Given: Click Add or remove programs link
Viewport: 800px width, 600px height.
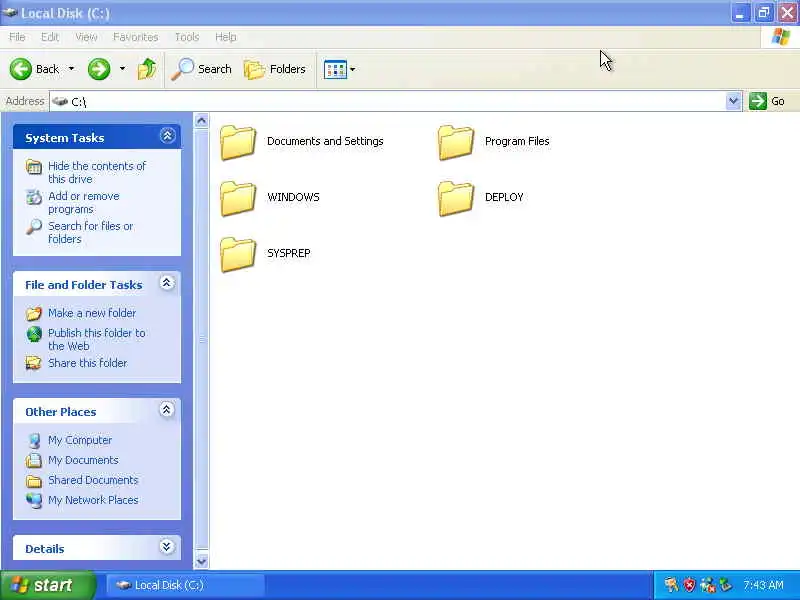Looking at the screenshot, I should pyautogui.click(x=84, y=203).
